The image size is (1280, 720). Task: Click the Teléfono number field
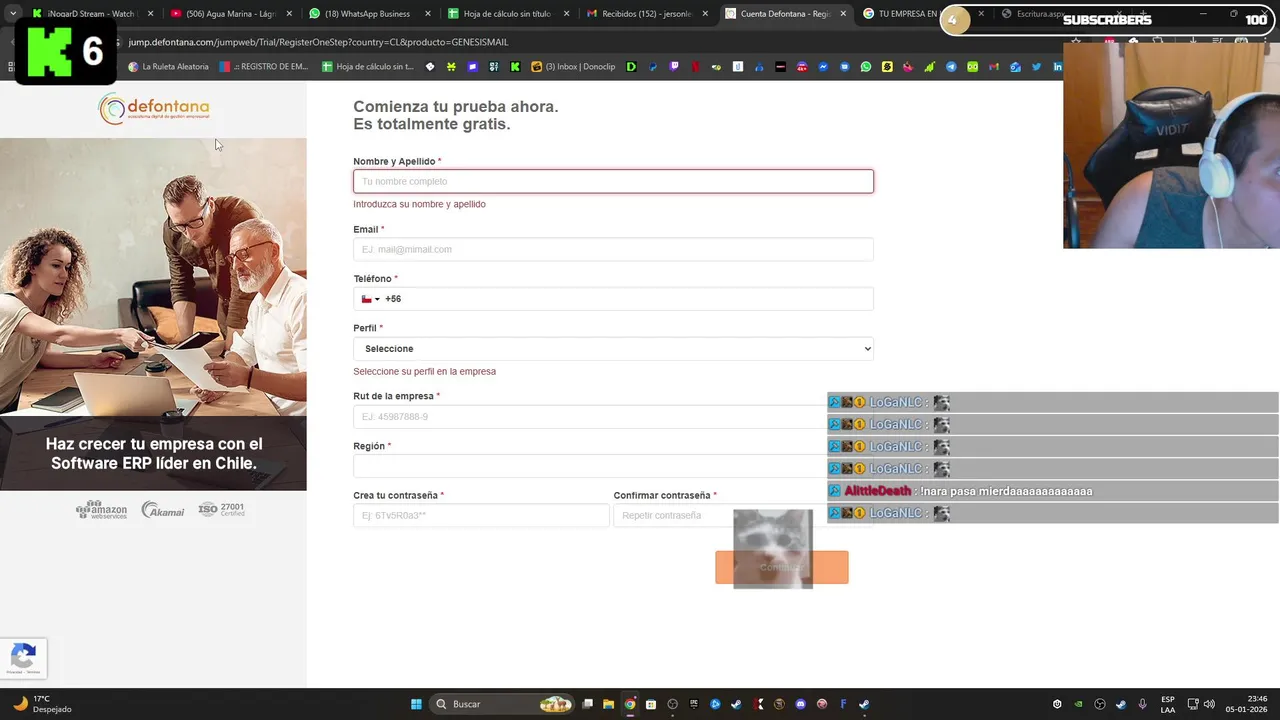pyautogui.click(x=628, y=299)
